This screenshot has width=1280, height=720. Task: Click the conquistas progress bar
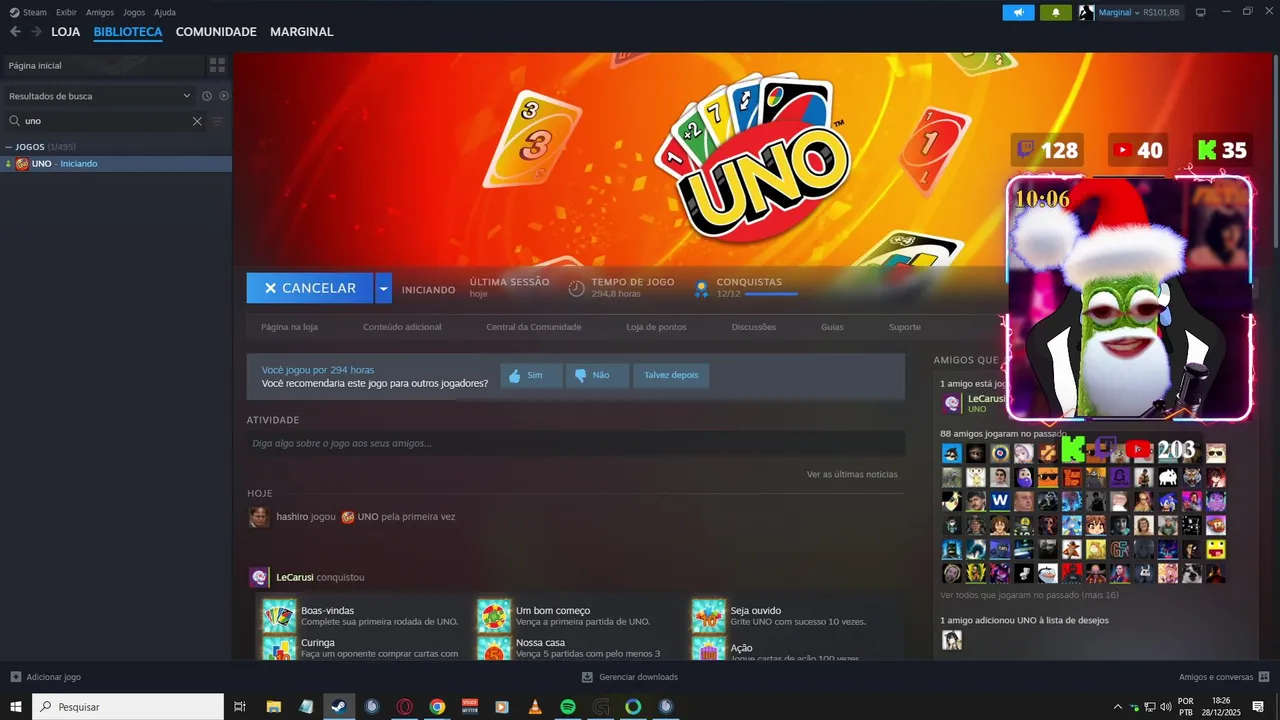coord(771,294)
